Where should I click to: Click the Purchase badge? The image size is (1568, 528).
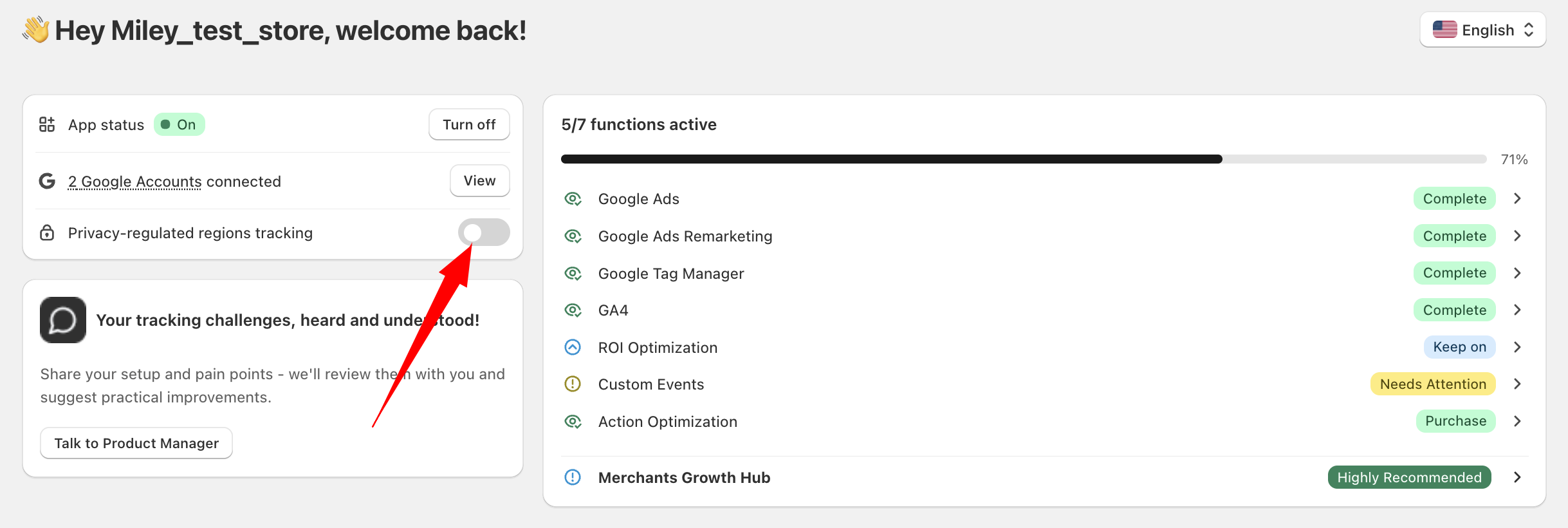[x=1456, y=421]
